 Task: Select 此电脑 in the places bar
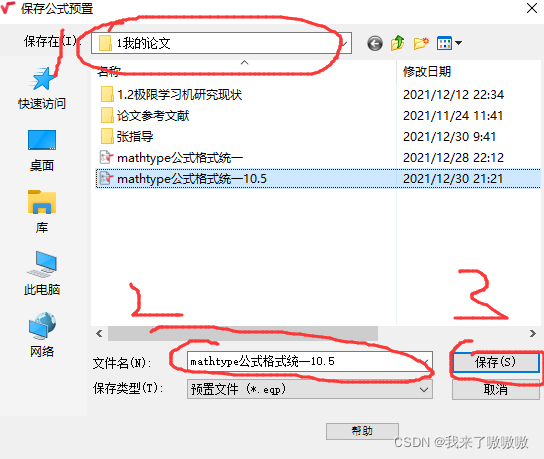click(x=42, y=273)
